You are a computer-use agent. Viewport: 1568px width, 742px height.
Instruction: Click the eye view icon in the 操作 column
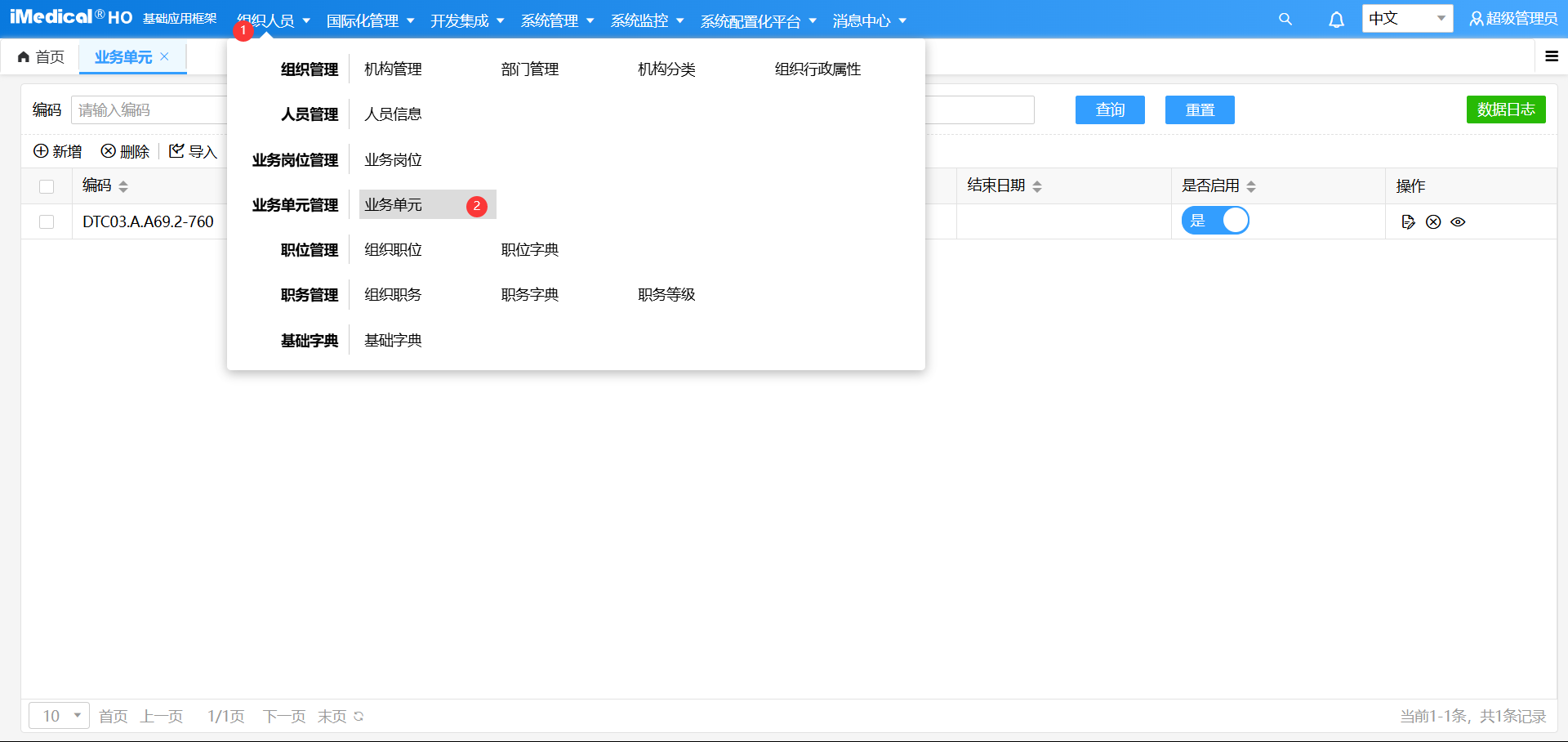point(1458,221)
